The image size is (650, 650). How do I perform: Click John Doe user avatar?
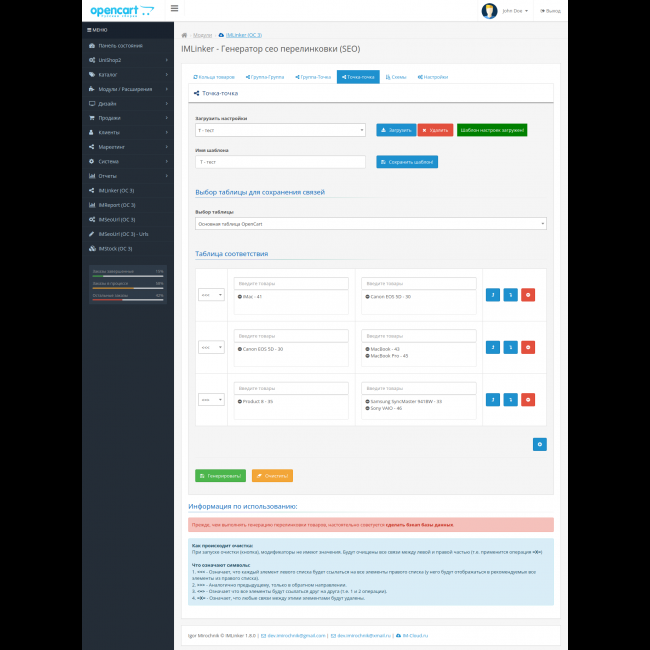coord(489,11)
